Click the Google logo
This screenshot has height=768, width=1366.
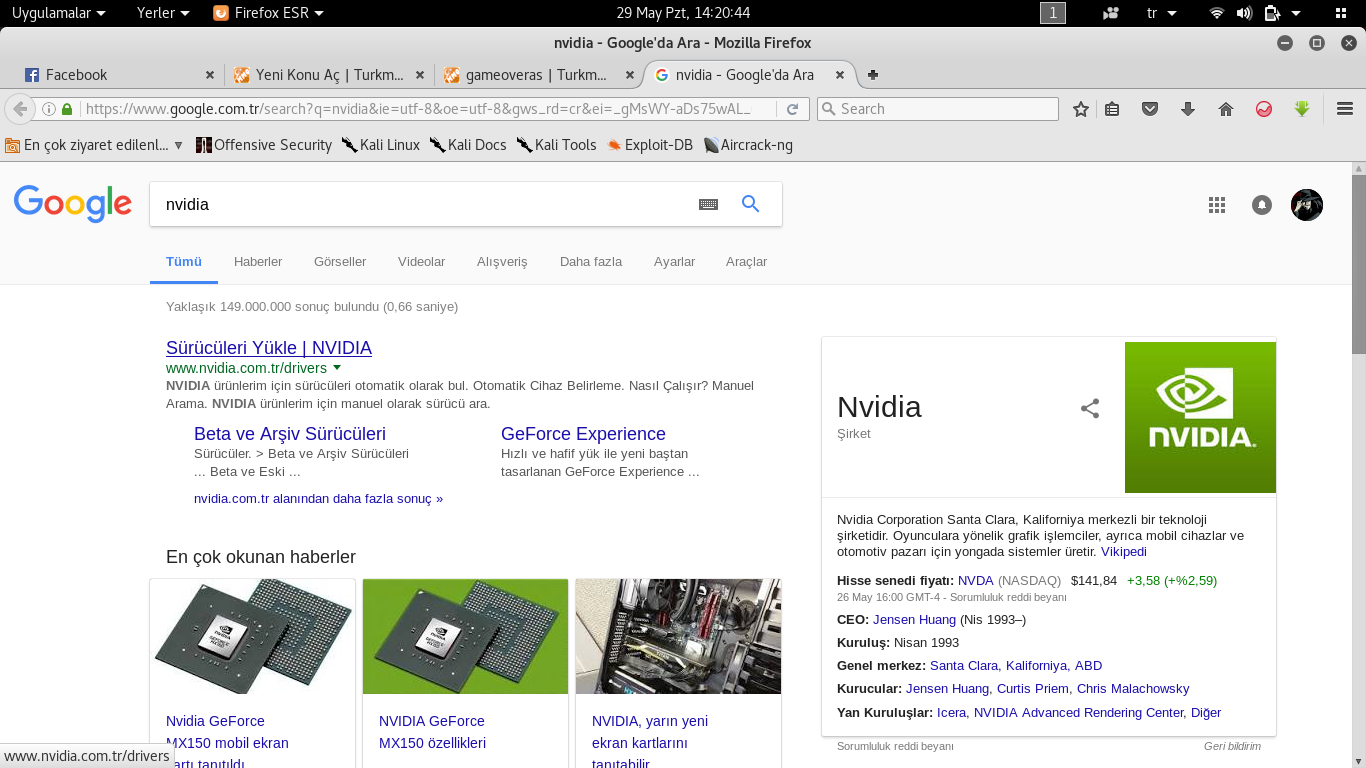pyautogui.click(x=73, y=204)
